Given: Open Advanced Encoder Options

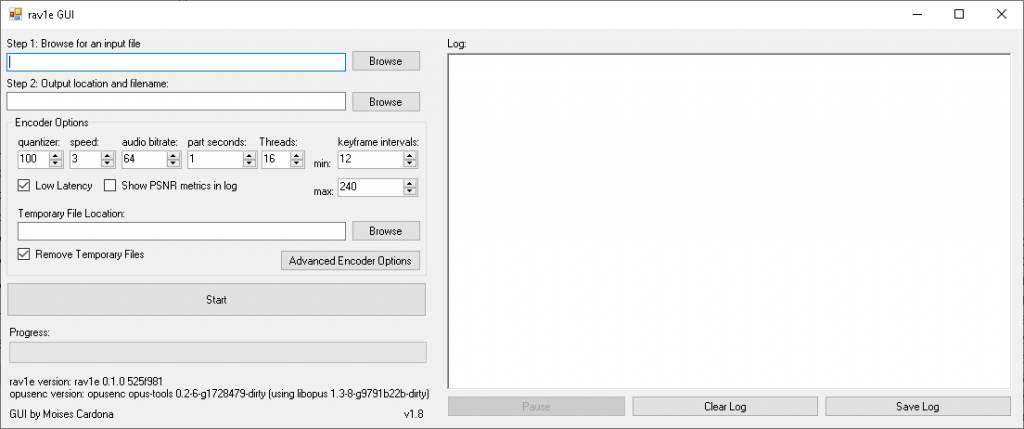Looking at the screenshot, I should point(350,261).
